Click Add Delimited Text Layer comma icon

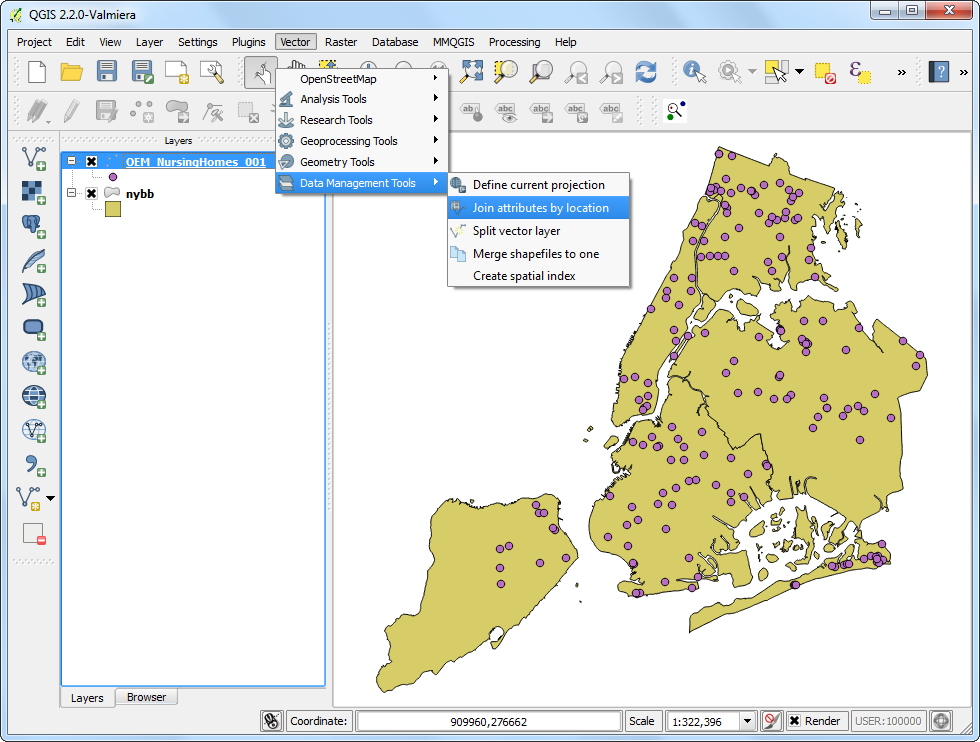coord(34,465)
